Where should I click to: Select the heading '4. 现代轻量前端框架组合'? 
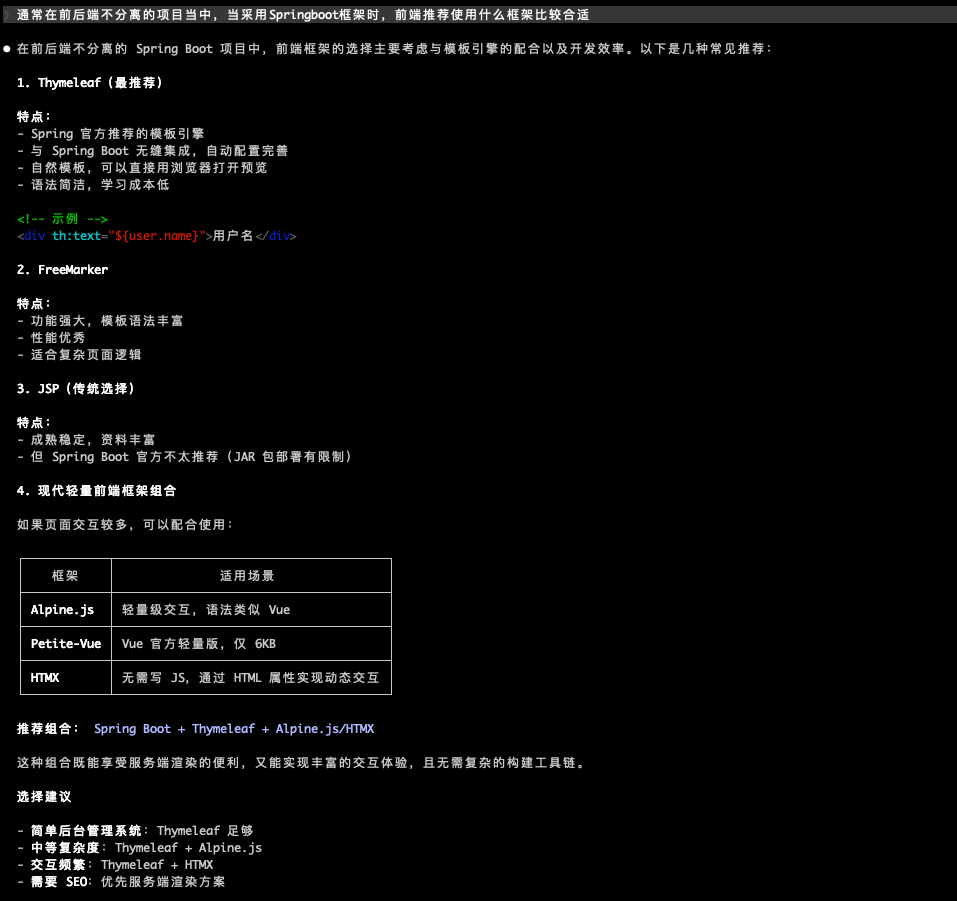tap(96, 491)
